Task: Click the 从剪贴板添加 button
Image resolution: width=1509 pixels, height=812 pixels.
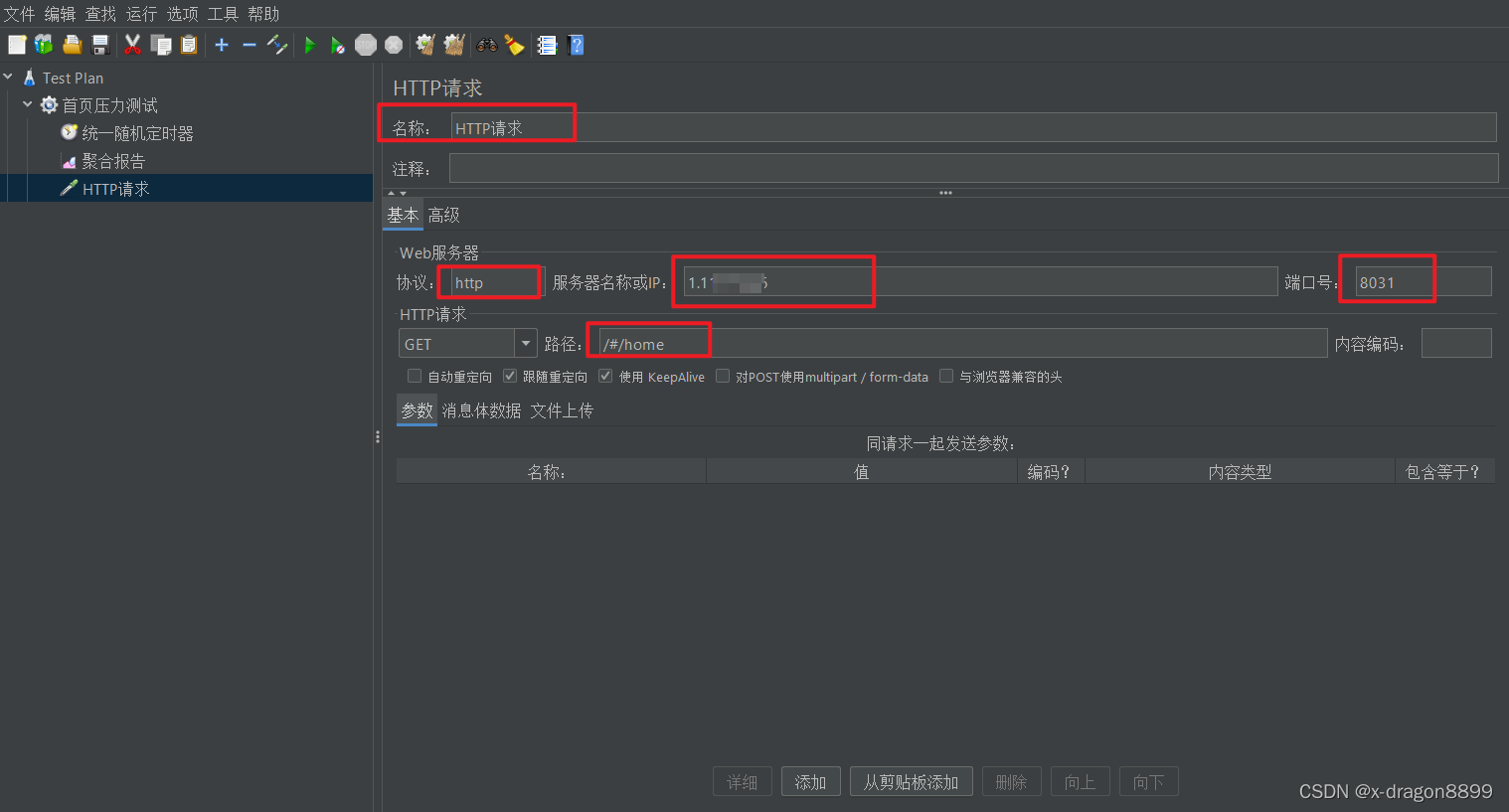Action: pos(911,782)
